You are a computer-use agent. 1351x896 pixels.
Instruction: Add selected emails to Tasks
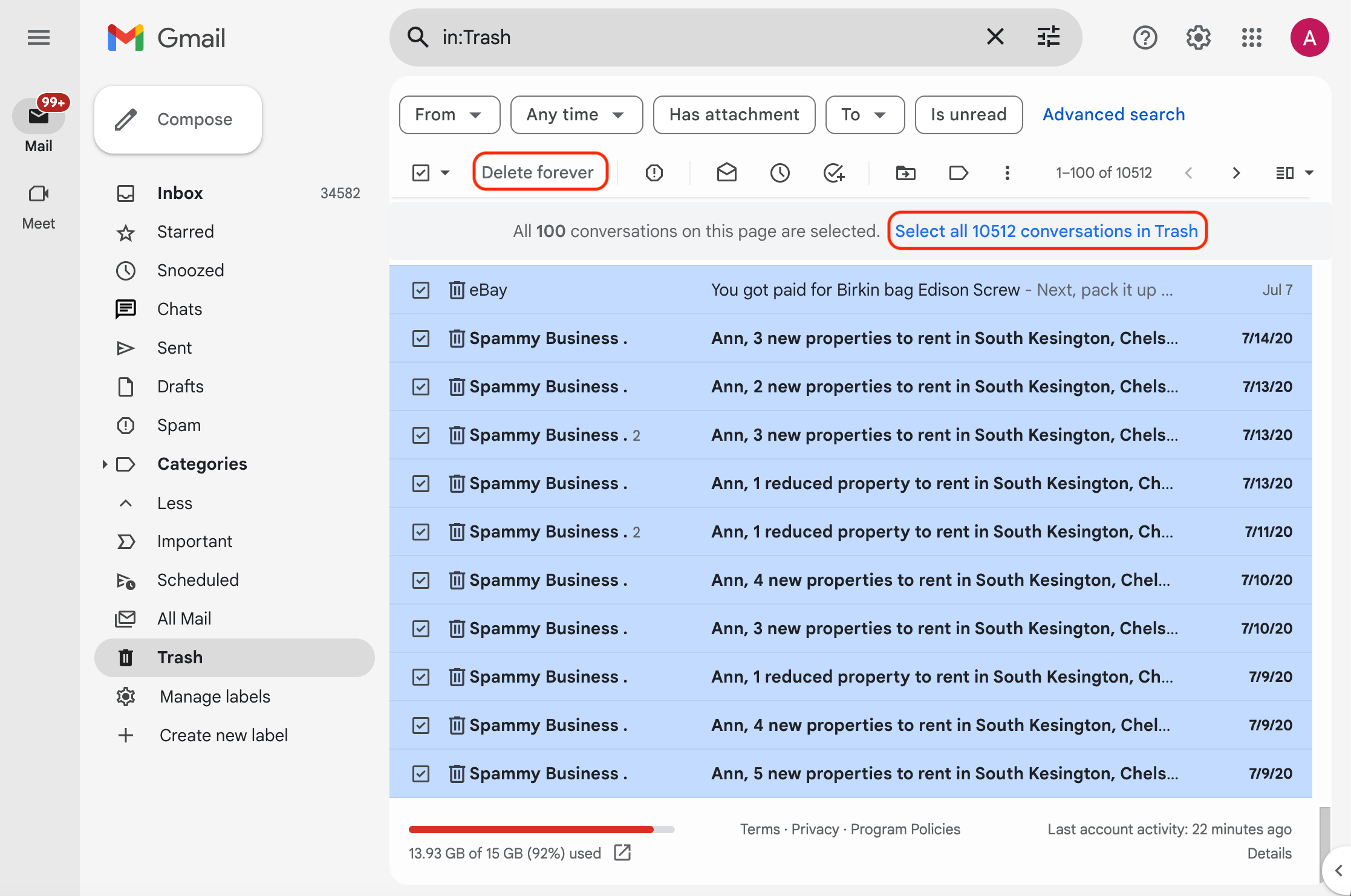[834, 172]
